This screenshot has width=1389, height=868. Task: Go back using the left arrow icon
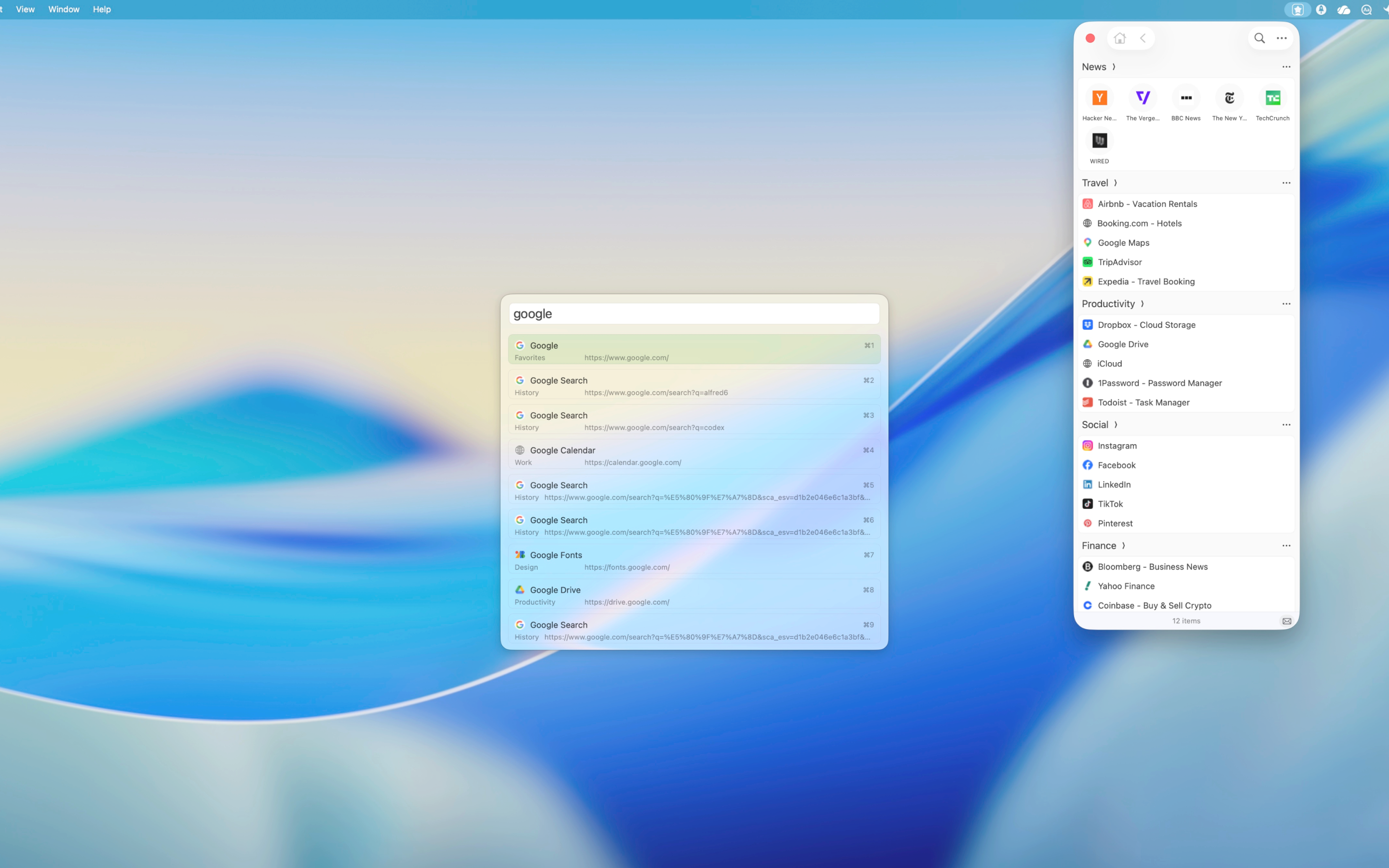(x=1143, y=39)
